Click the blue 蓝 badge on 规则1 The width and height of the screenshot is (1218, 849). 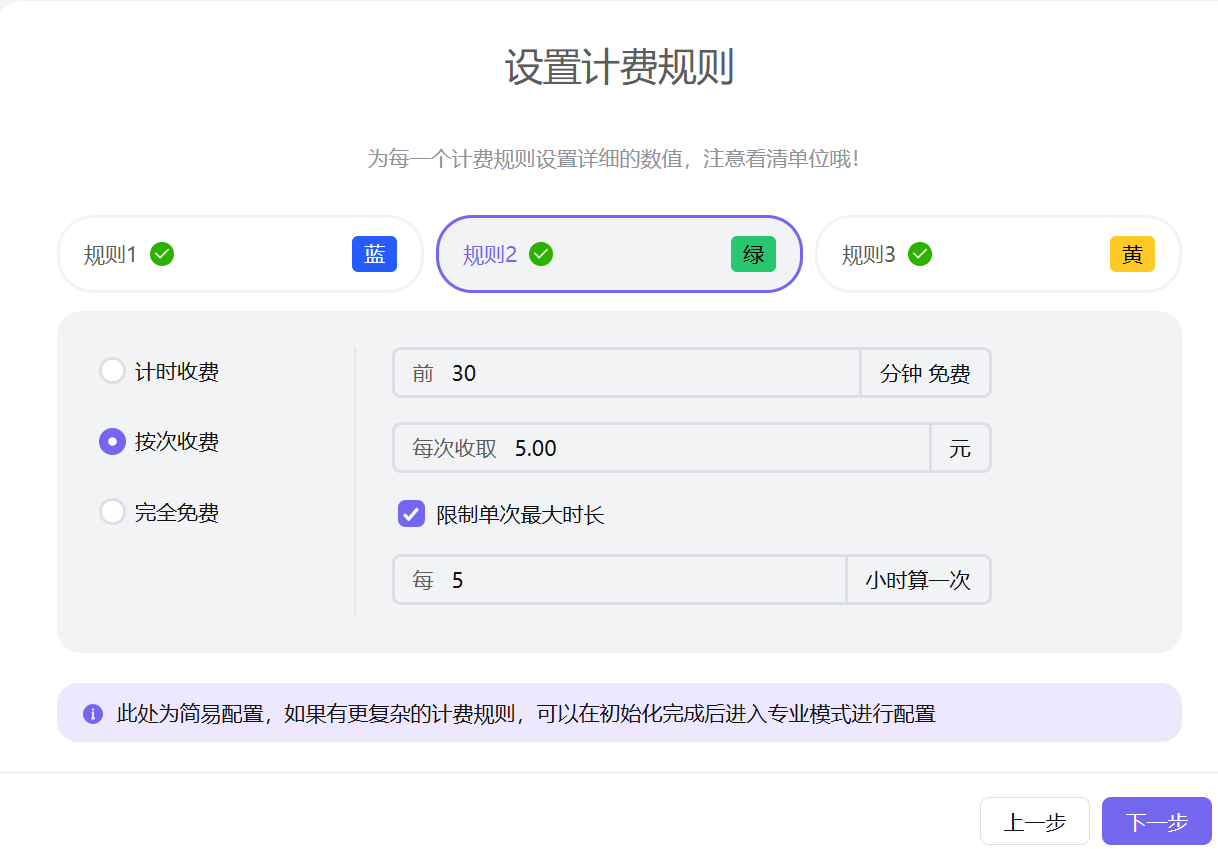tap(374, 254)
